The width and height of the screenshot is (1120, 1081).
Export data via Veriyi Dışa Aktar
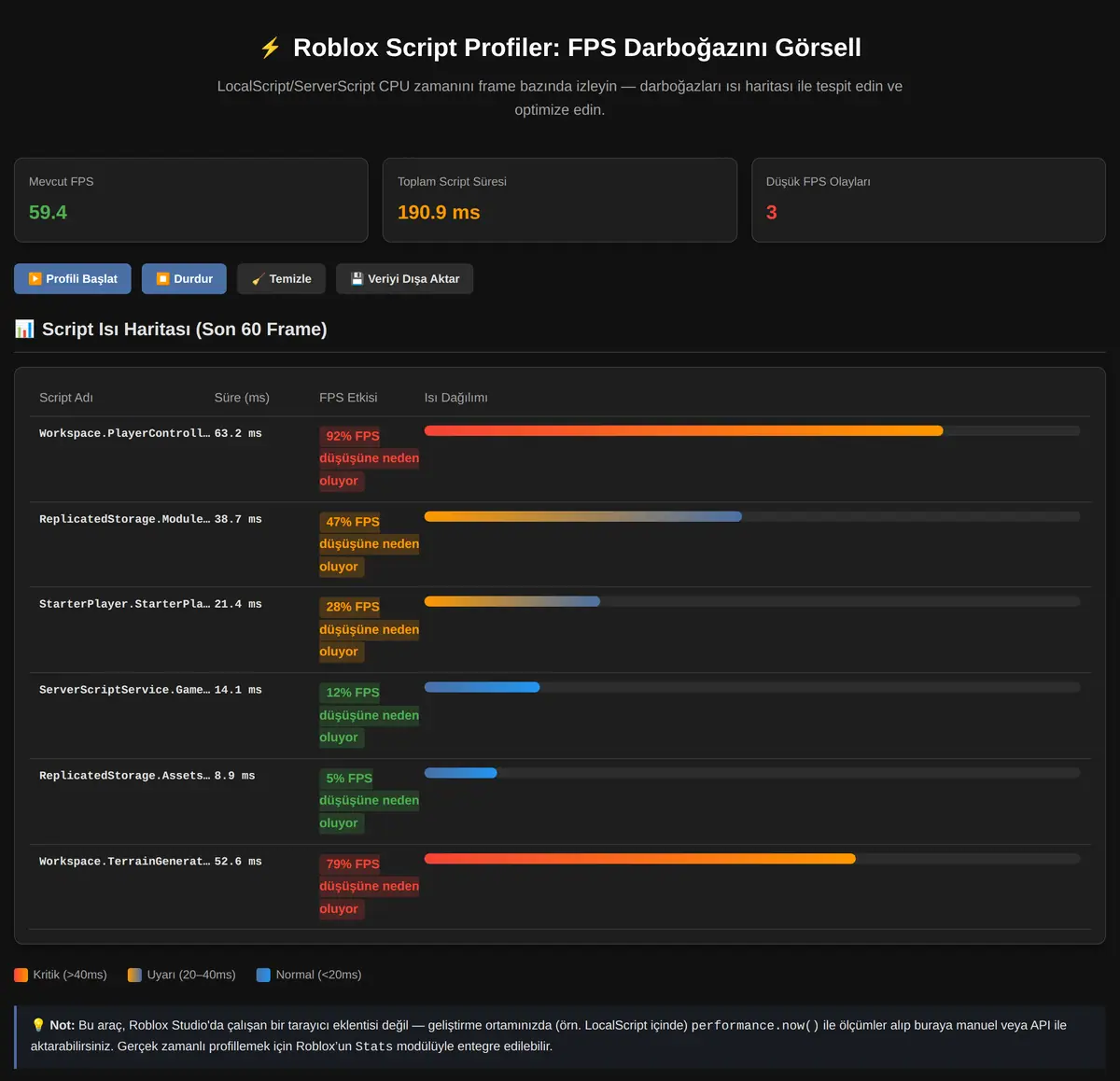coord(404,279)
